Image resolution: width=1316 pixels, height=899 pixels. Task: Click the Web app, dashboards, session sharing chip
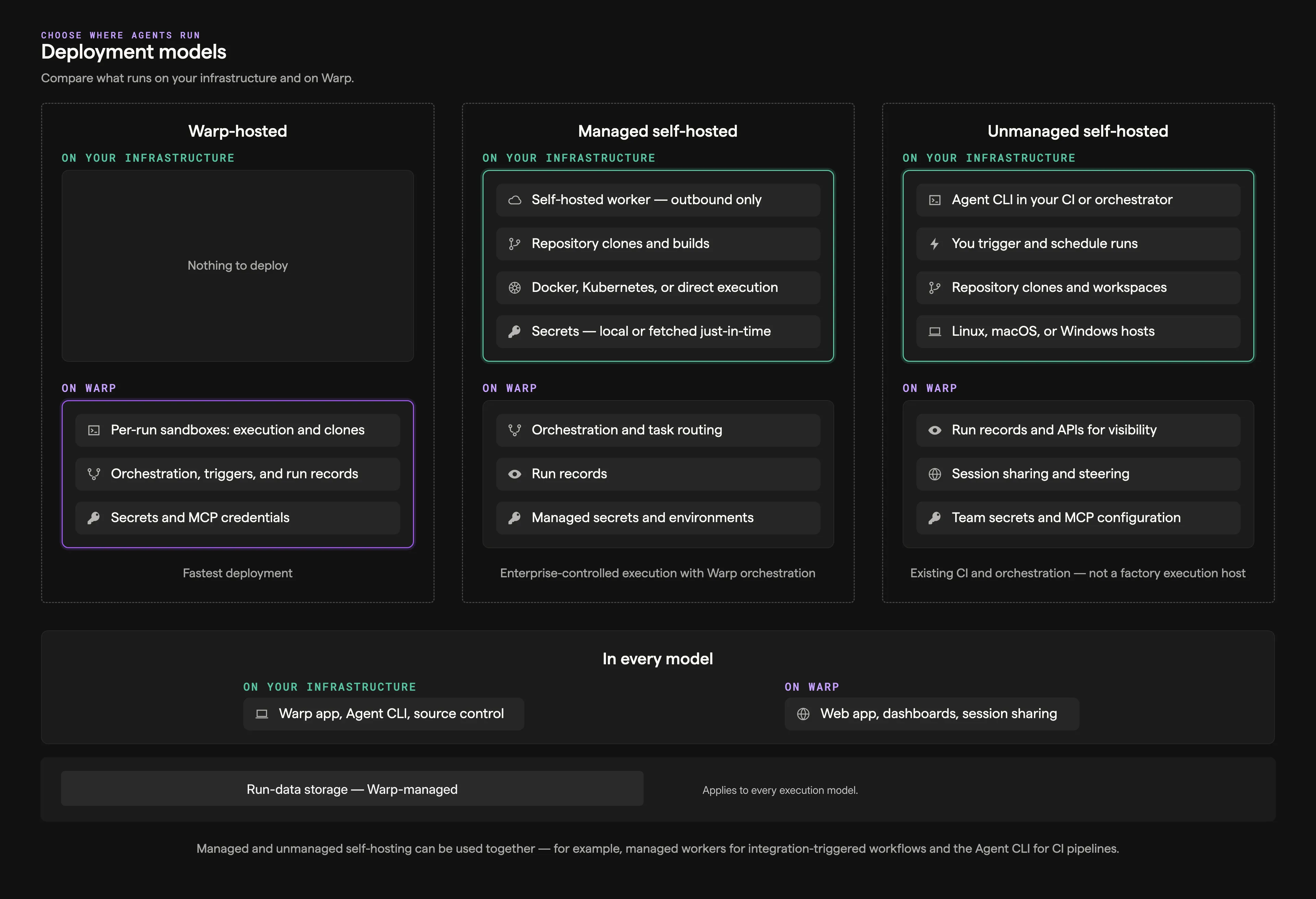(931, 714)
